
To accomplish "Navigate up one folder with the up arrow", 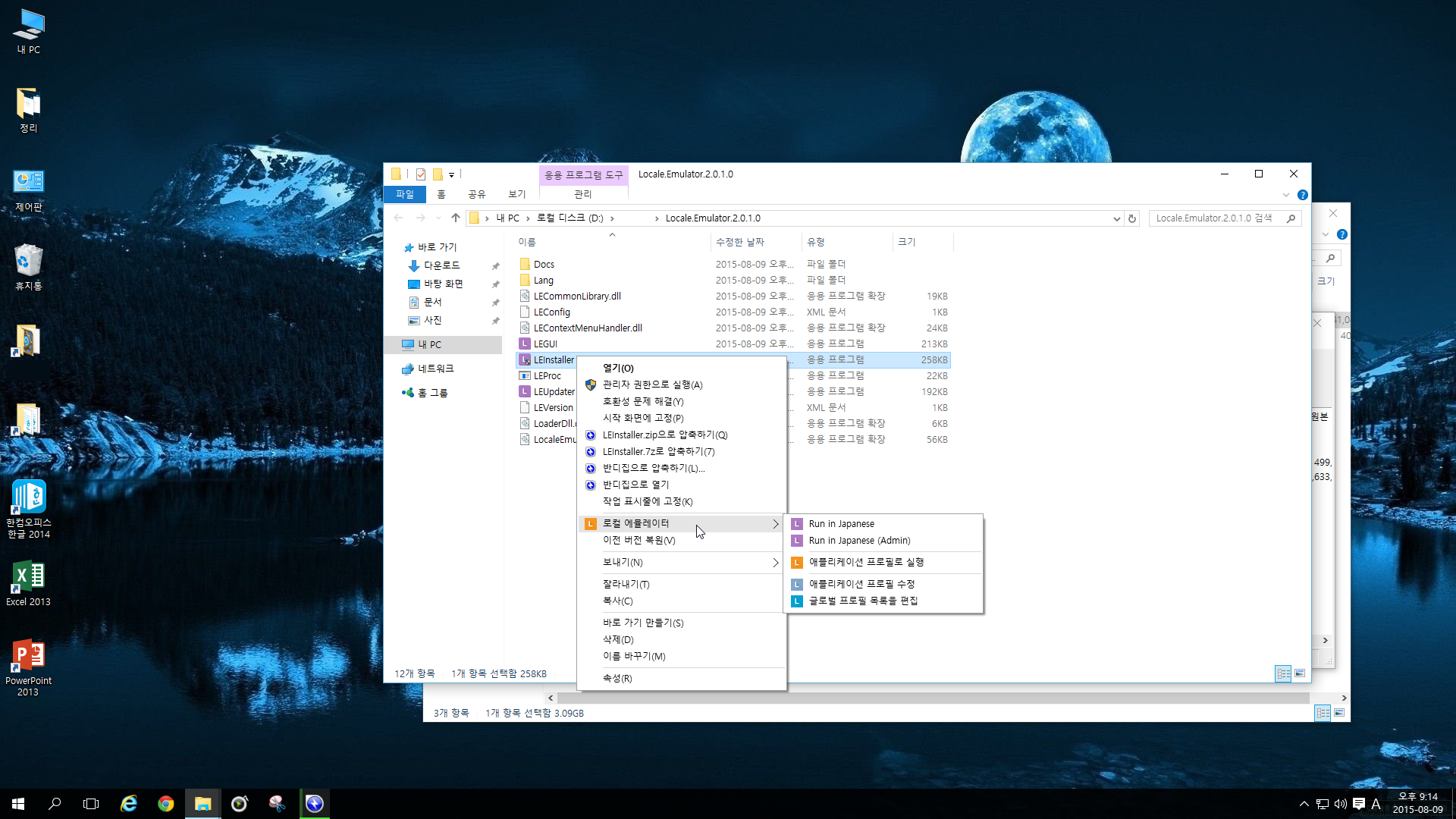I will coord(455,218).
